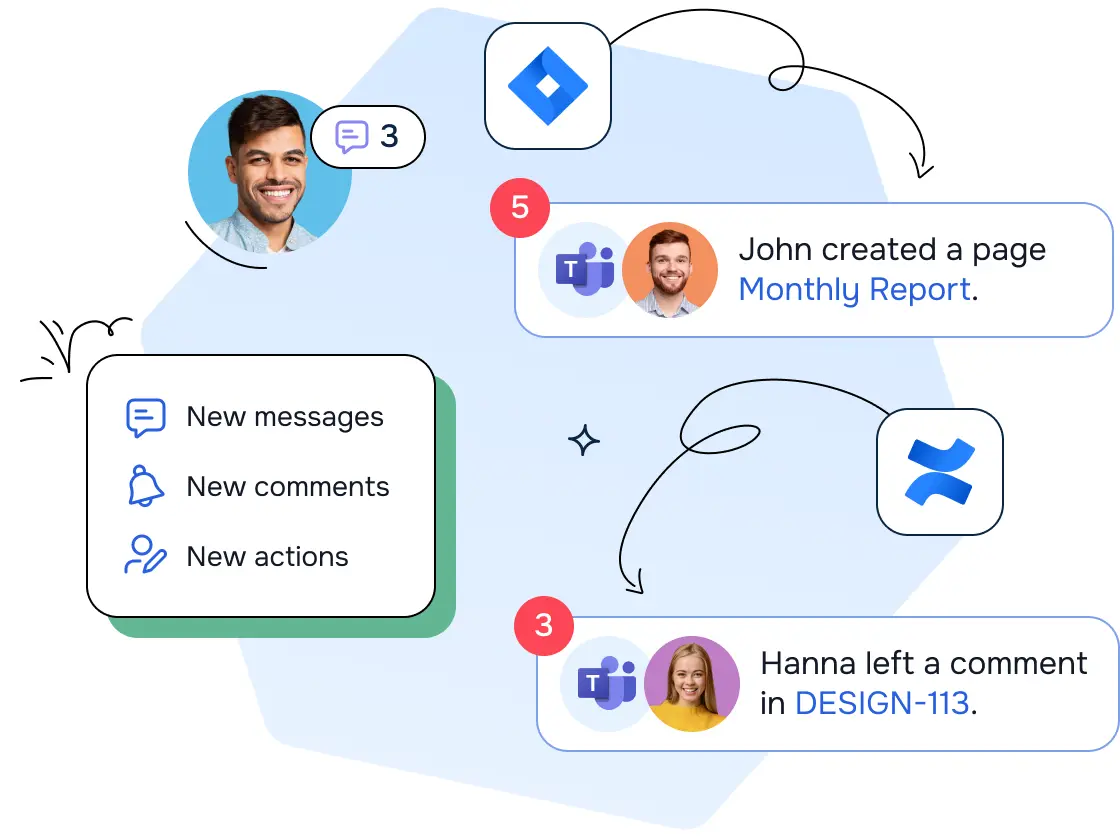Select the New actions menu entry

tap(267, 556)
